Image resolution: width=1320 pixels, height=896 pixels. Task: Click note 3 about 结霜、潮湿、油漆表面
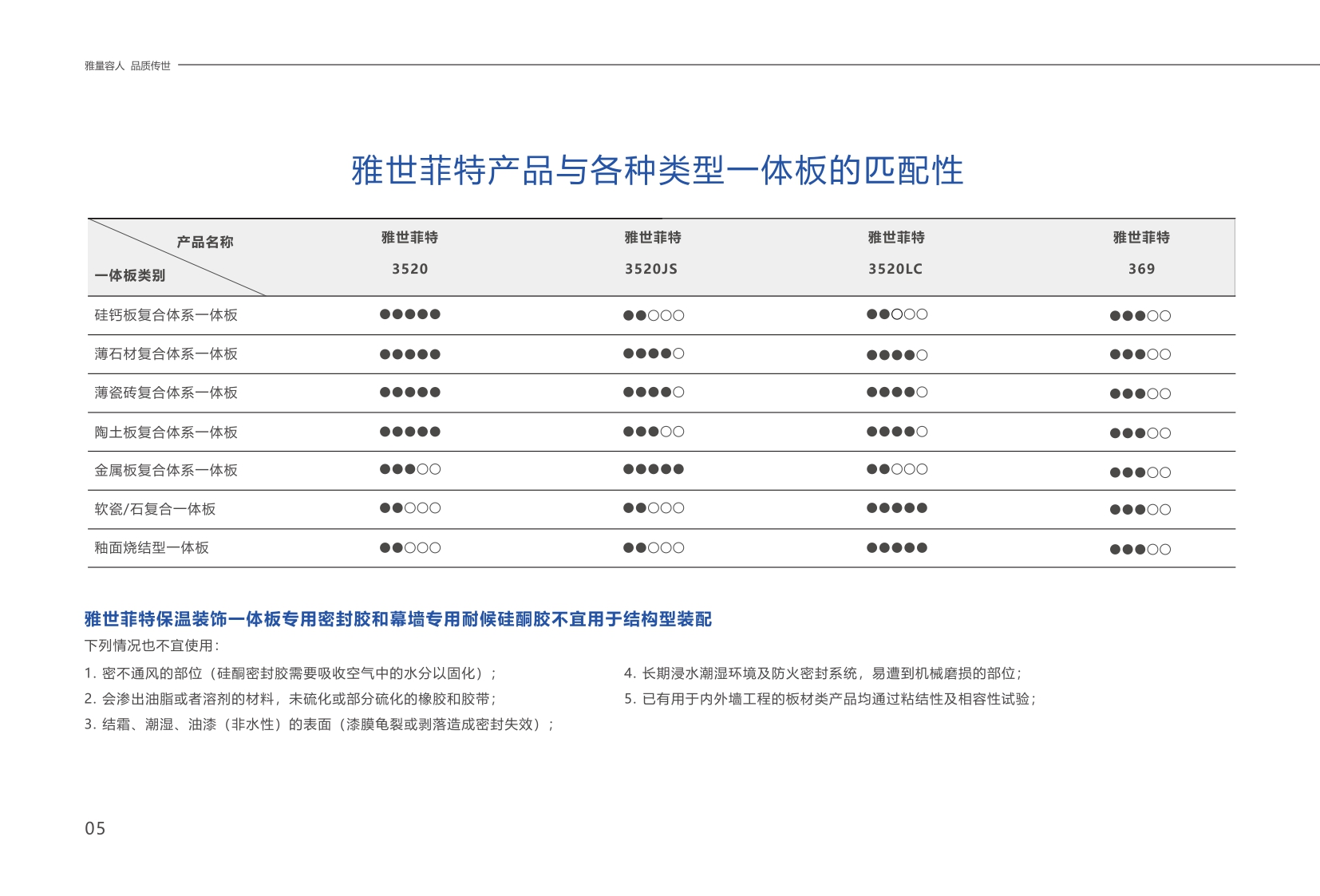point(319,724)
